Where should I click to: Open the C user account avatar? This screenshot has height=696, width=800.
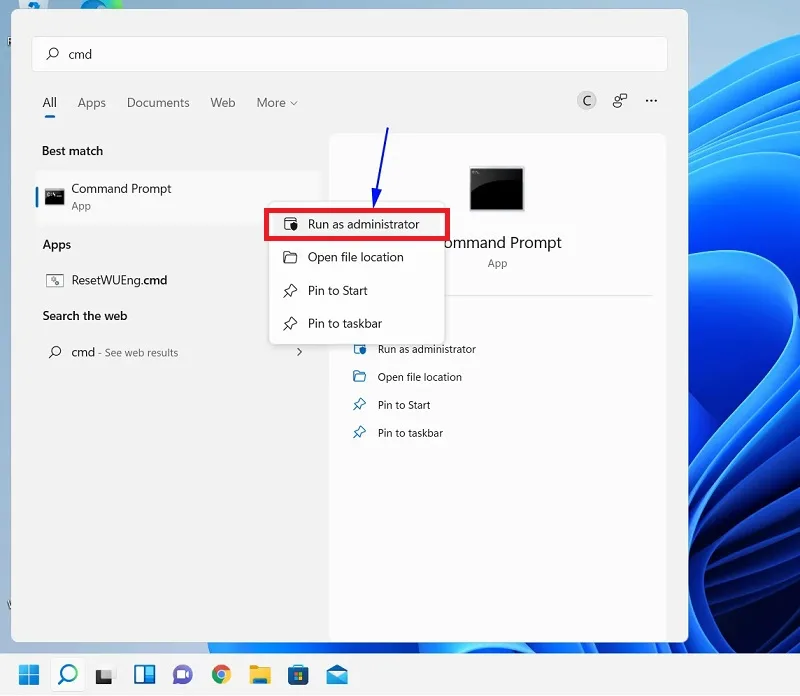587,101
